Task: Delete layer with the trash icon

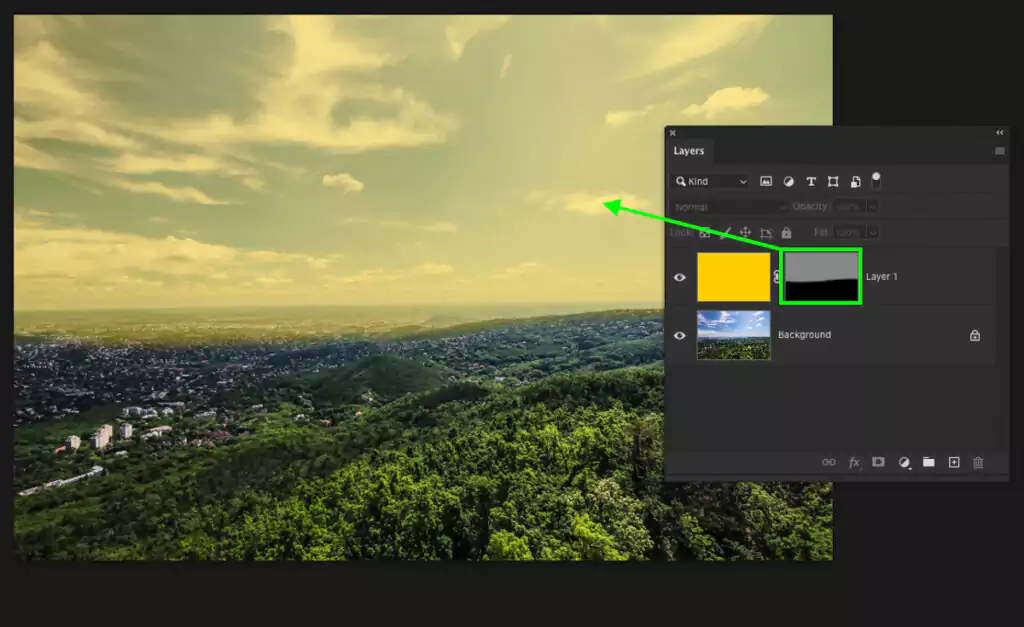Action: tap(978, 462)
